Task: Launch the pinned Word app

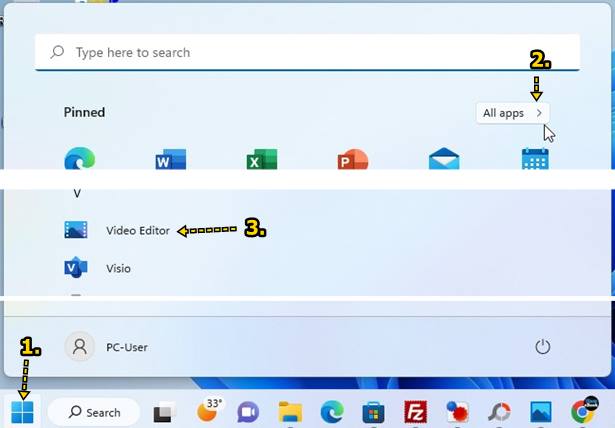Action: (171, 159)
